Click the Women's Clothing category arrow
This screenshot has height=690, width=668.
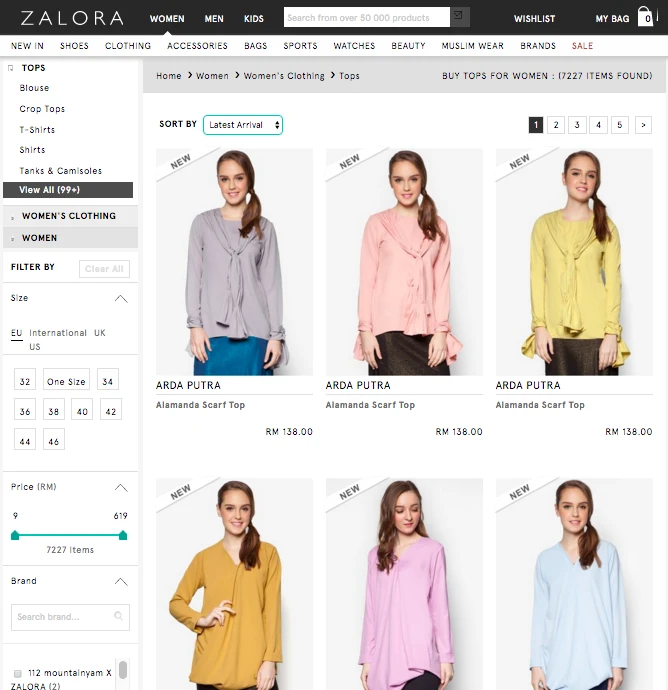[x=12, y=217]
